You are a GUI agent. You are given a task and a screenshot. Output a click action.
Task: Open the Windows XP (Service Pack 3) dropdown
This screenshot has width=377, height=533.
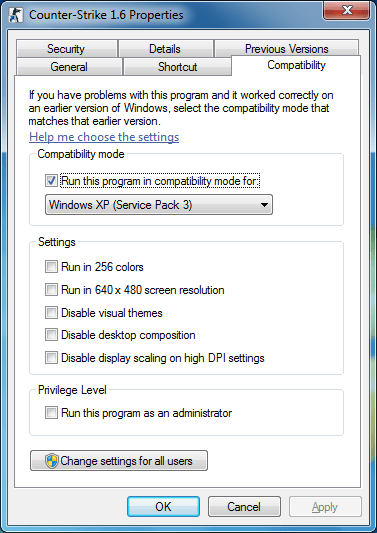click(159, 205)
